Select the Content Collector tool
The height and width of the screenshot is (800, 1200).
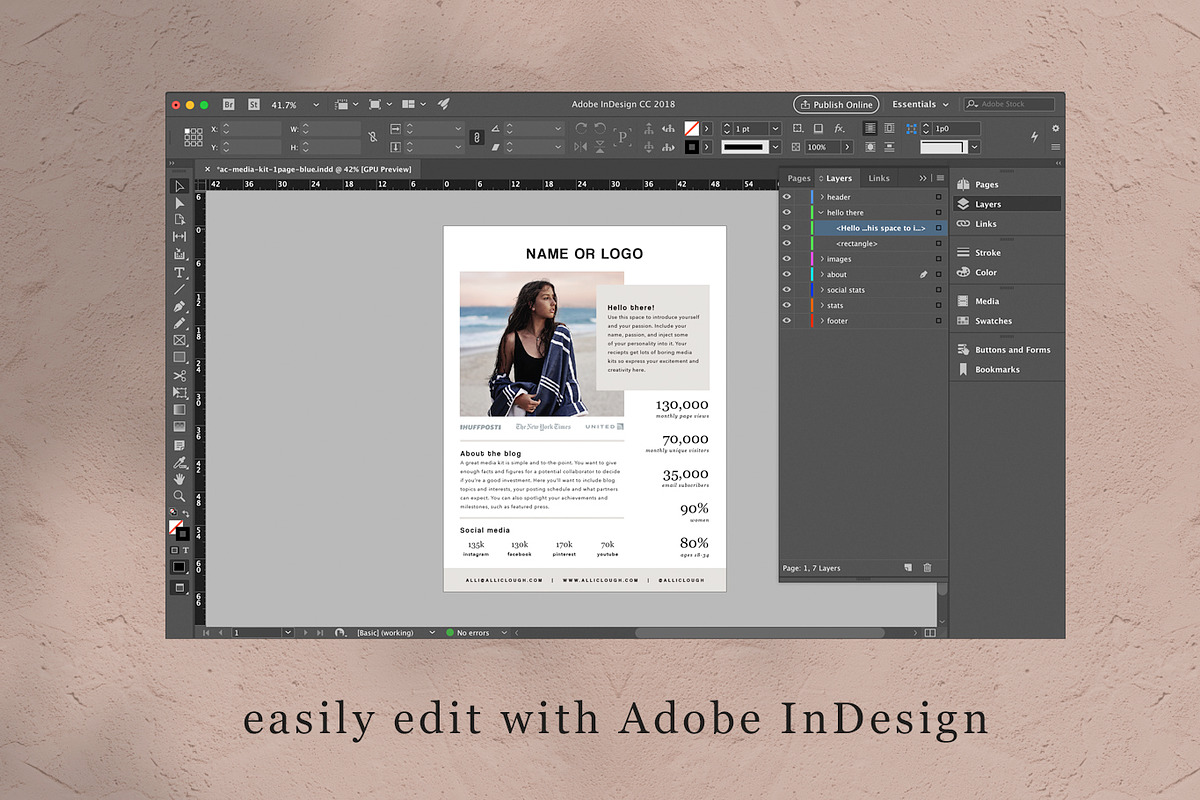pyautogui.click(x=180, y=254)
